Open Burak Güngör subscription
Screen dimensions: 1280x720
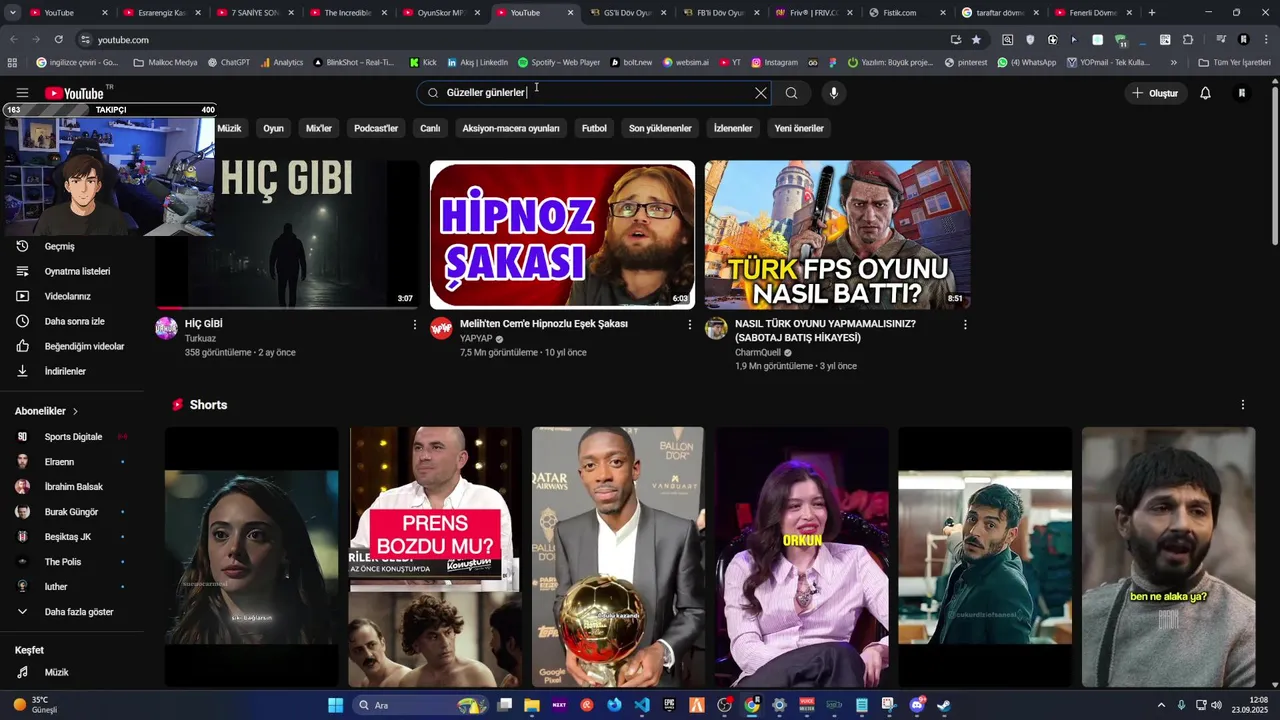pos(72,512)
